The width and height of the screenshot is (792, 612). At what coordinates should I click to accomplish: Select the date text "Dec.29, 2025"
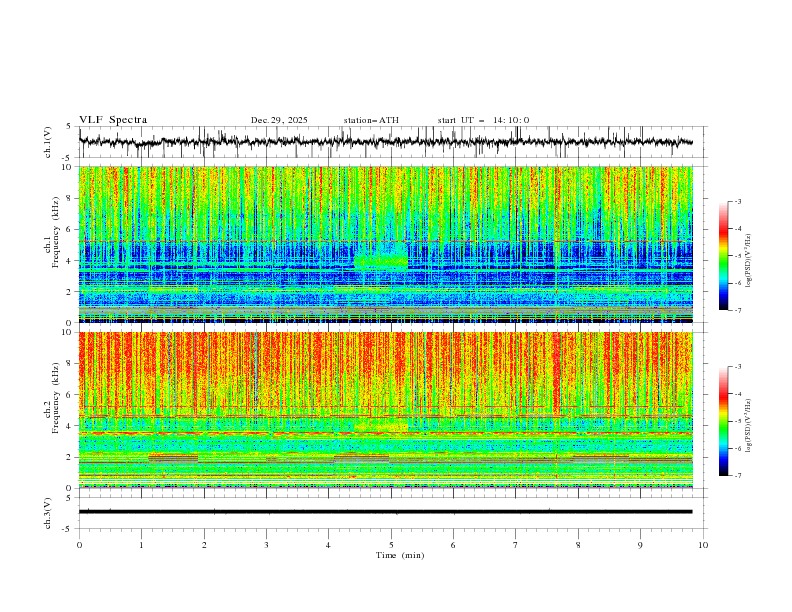(x=279, y=120)
